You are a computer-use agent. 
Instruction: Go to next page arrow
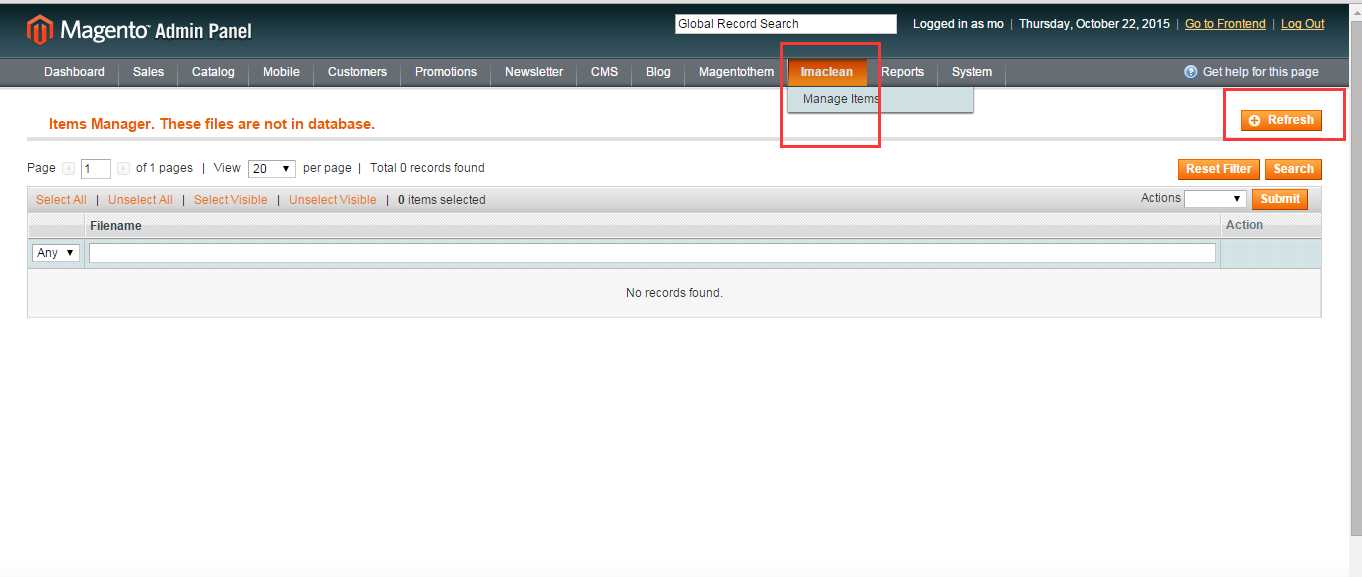[123, 169]
